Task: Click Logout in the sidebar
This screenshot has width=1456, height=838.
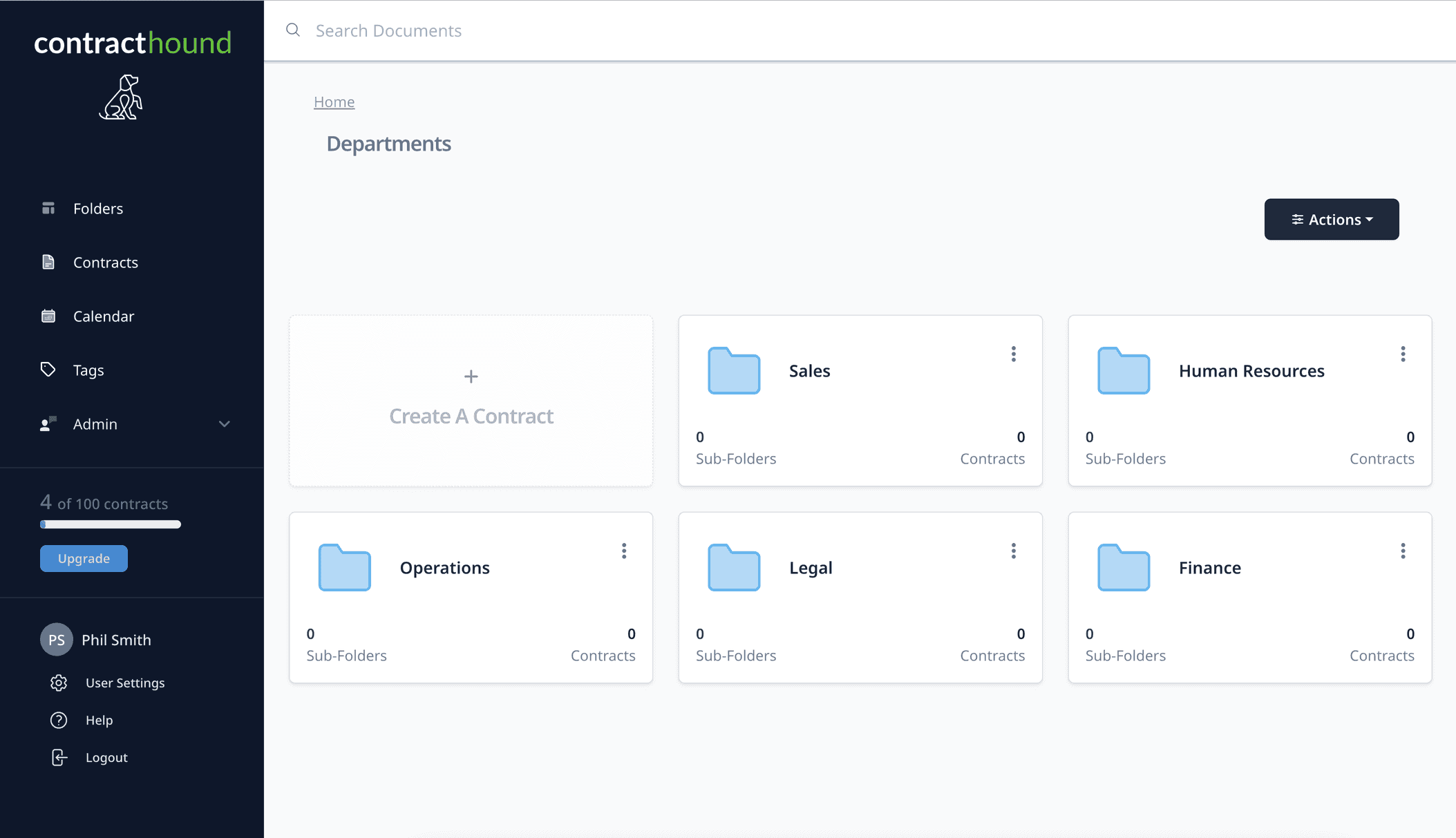Action: click(106, 757)
